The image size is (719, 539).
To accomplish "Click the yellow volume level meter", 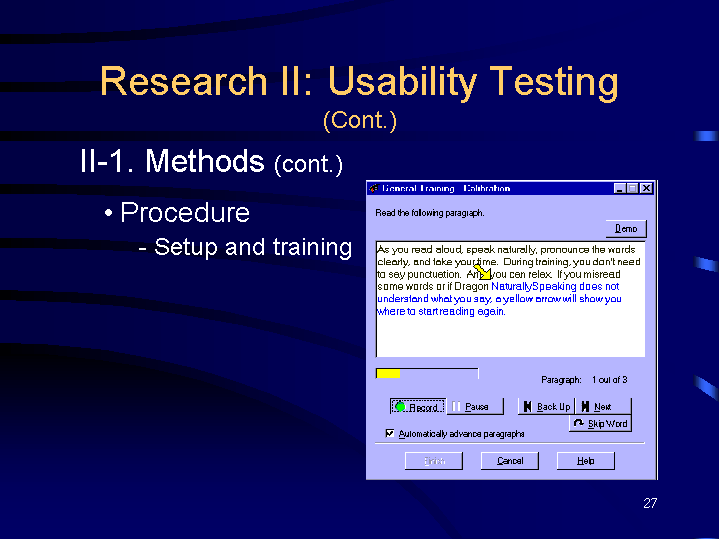I will click(388, 374).
